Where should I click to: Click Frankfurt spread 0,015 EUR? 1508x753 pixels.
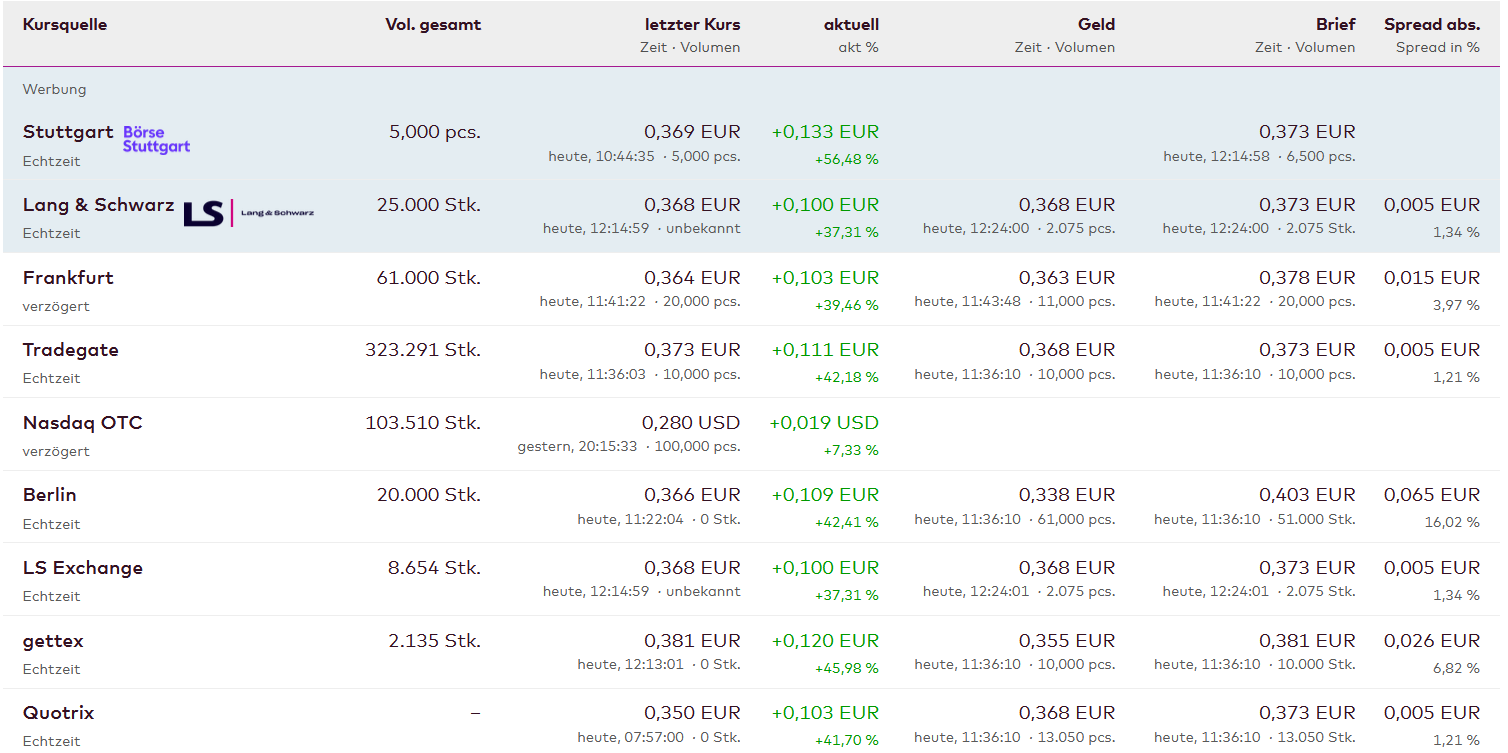tap(1432, 277)
